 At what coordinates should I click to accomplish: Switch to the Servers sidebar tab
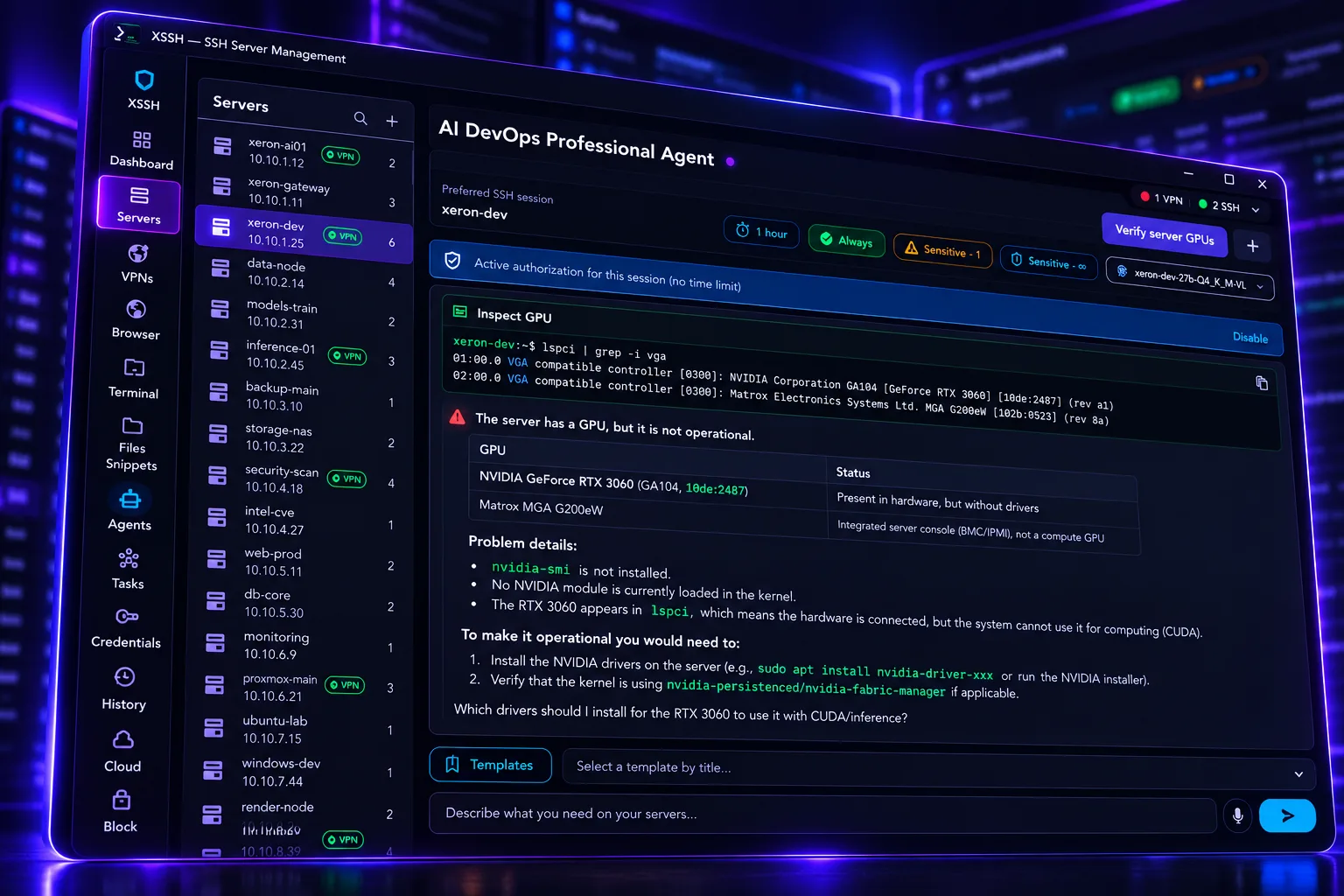click(x=138, y=205)
